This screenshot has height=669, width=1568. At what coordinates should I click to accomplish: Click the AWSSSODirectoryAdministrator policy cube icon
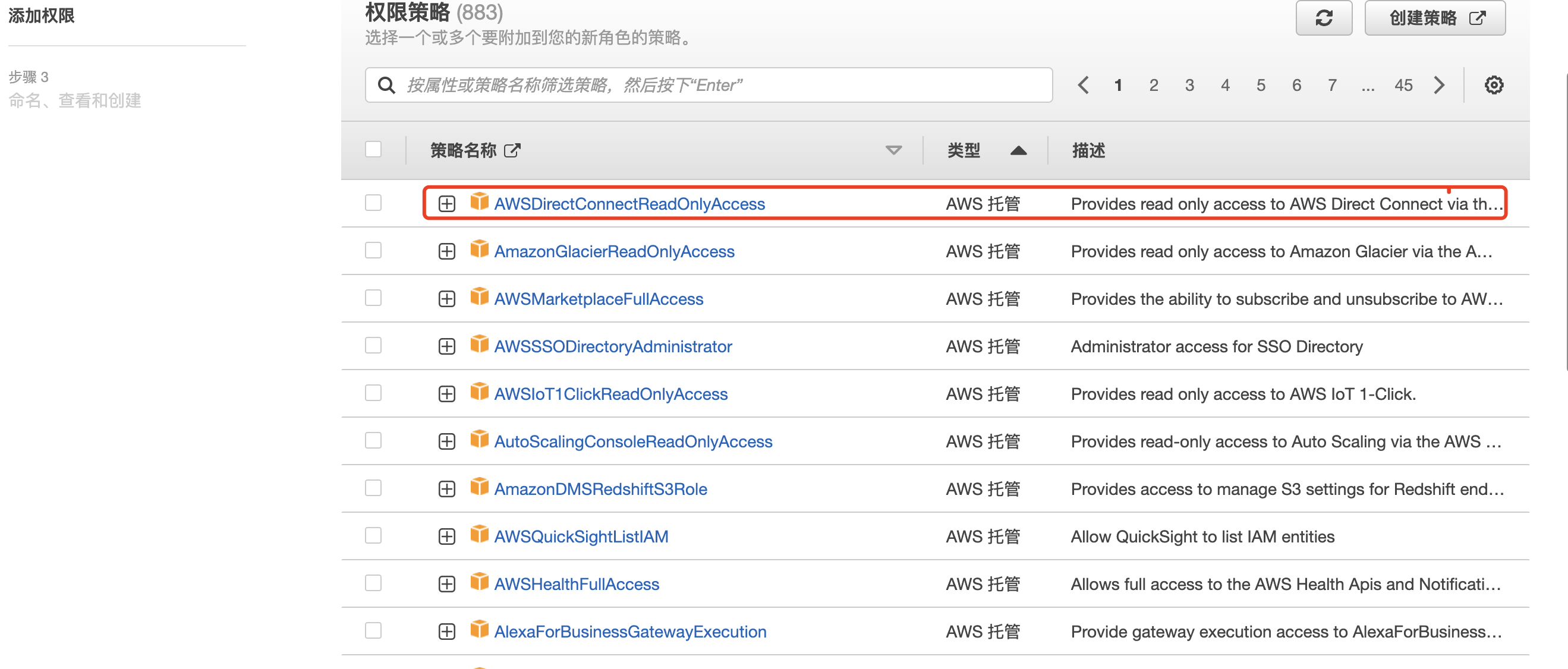[x=479, y=343]
